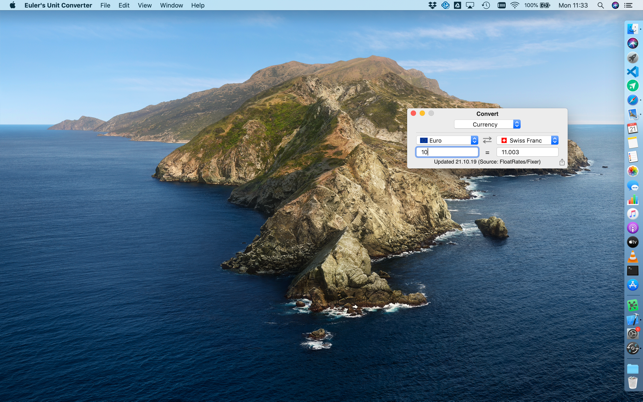Image resolution: width=643 pixels, height=402 pixels.
Task: Open the Help menu
Action: click(x=198, y=6)
